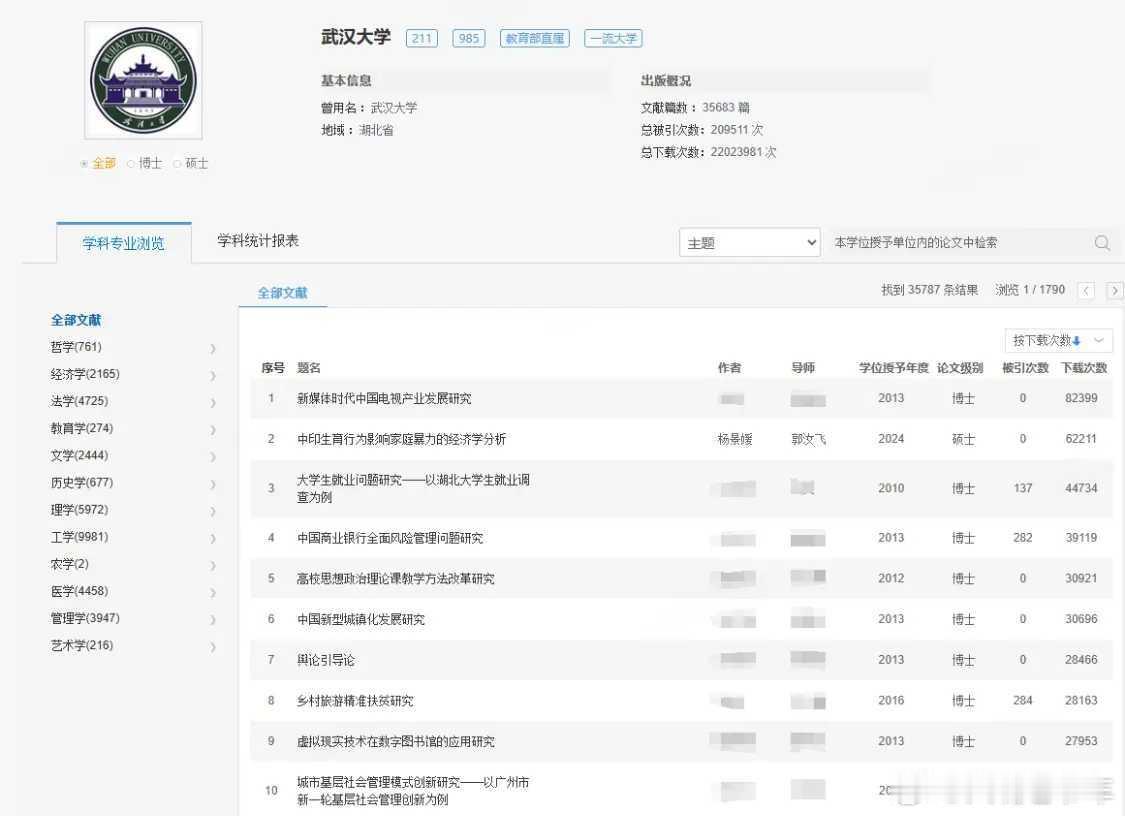
Task: Expand the 管理学(3947) category chevron
Action: (213, 620)
